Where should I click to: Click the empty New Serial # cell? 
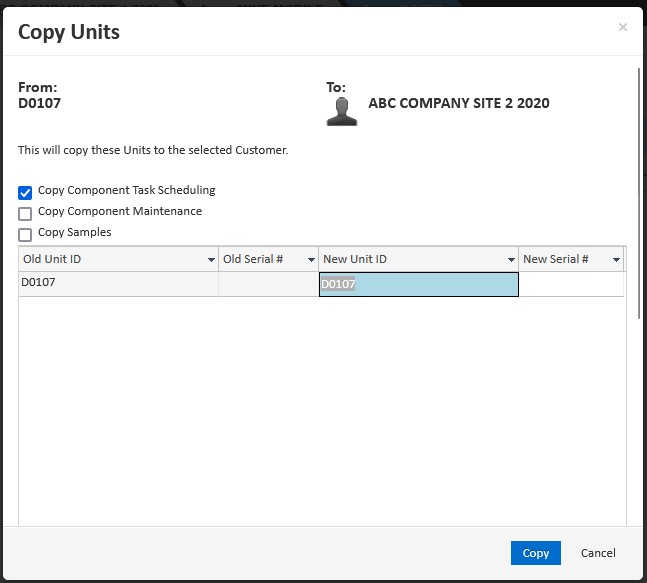(x=570, y=284)
